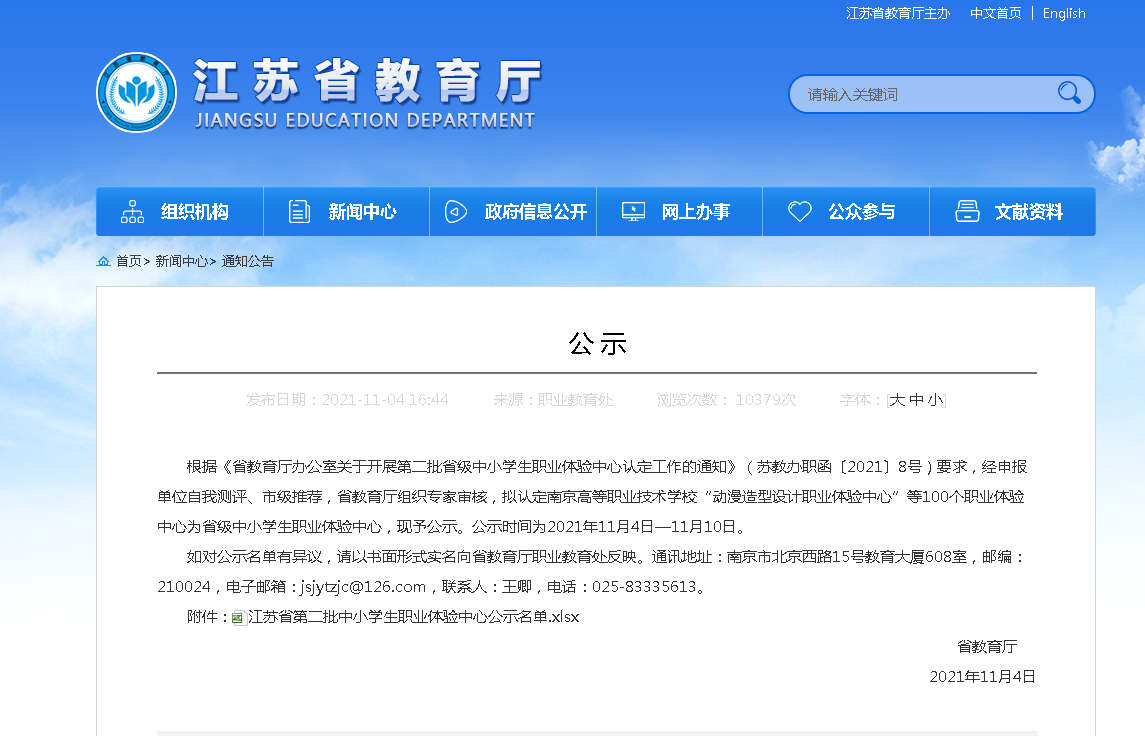Screen dimensions: 1145x736
Task: Click the 组织机构 org-chart icon
Action: coord(132,212)
